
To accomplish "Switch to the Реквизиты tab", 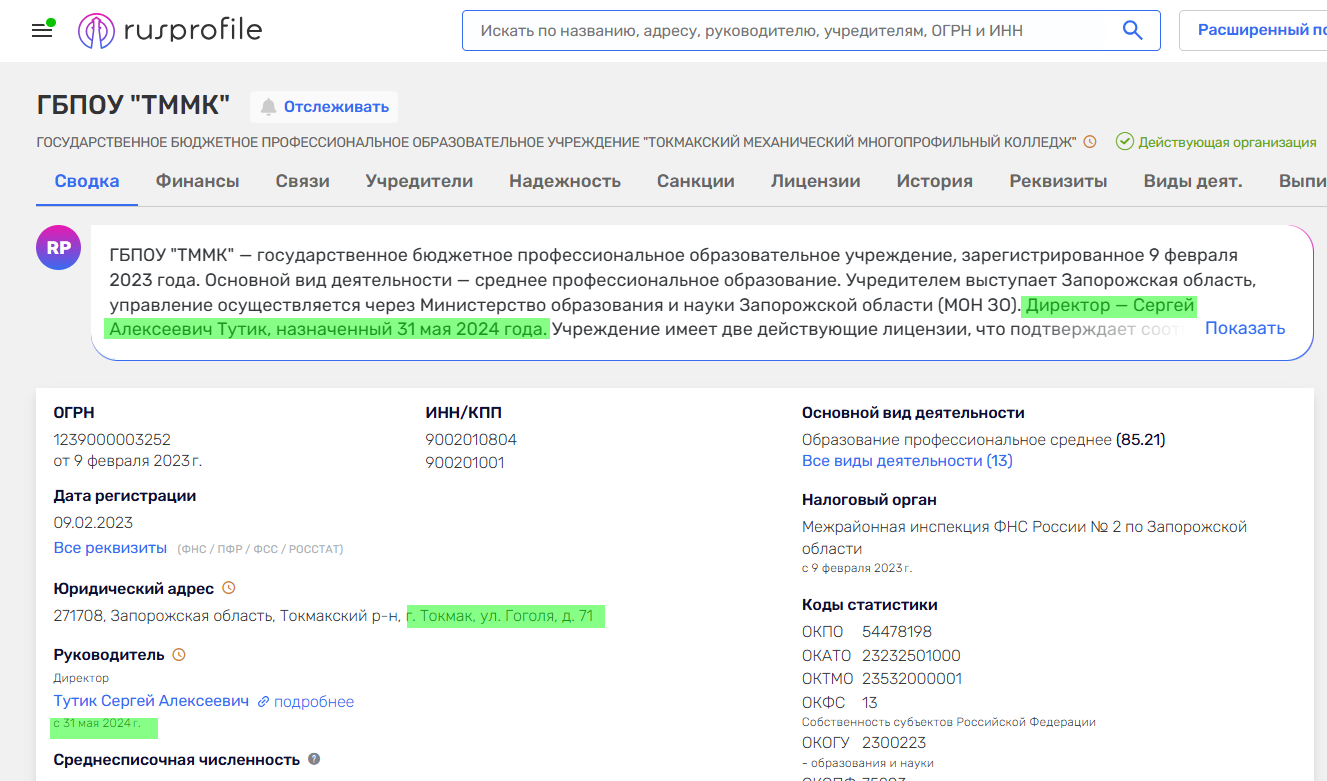I will tap(1060, 181).
